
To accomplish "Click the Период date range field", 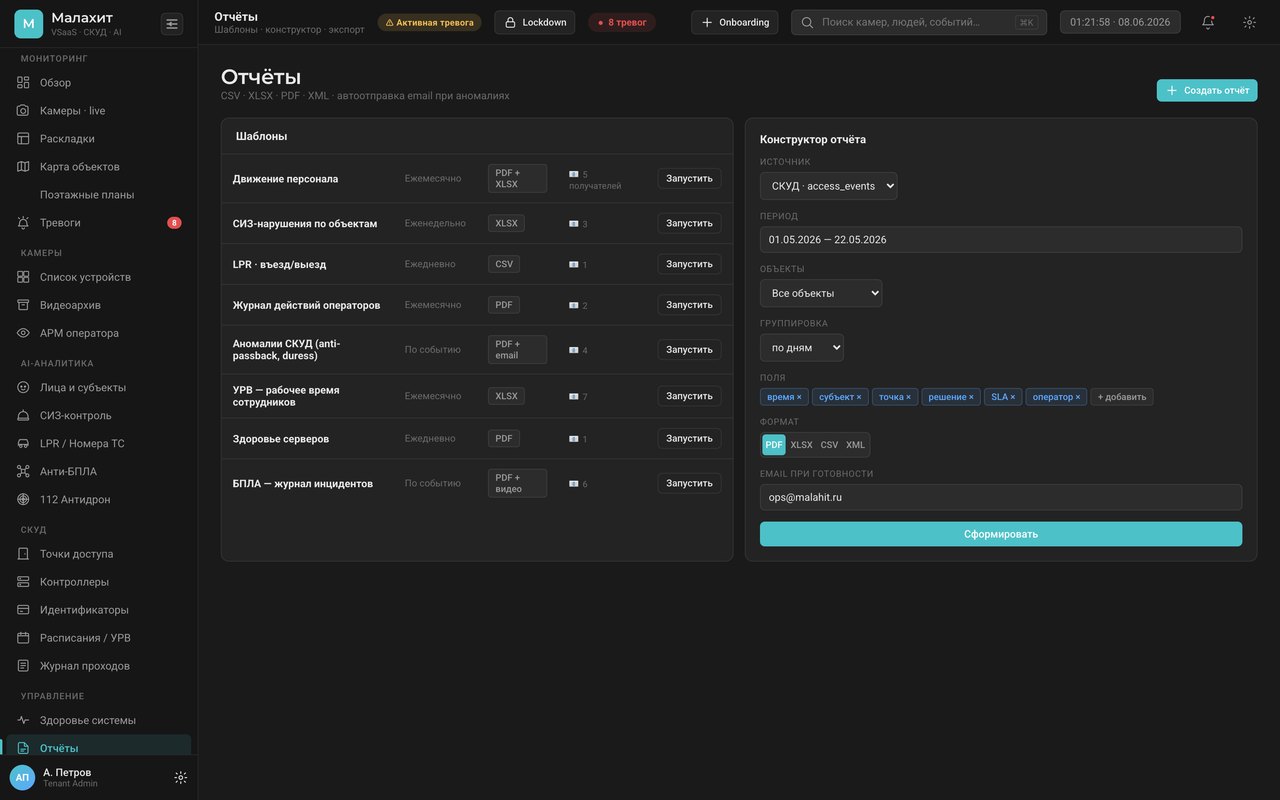I will [x=1001, y=239].
